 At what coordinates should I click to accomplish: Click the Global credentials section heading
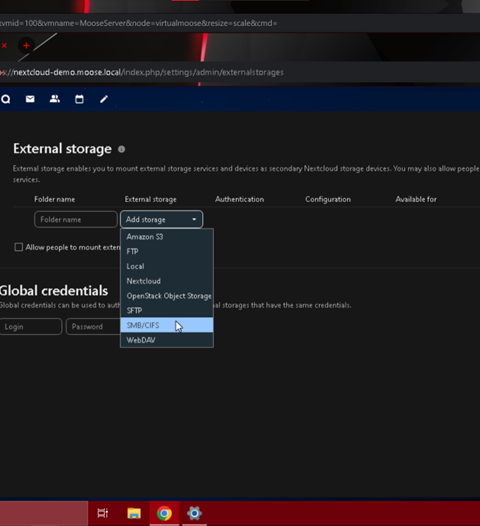54,291
